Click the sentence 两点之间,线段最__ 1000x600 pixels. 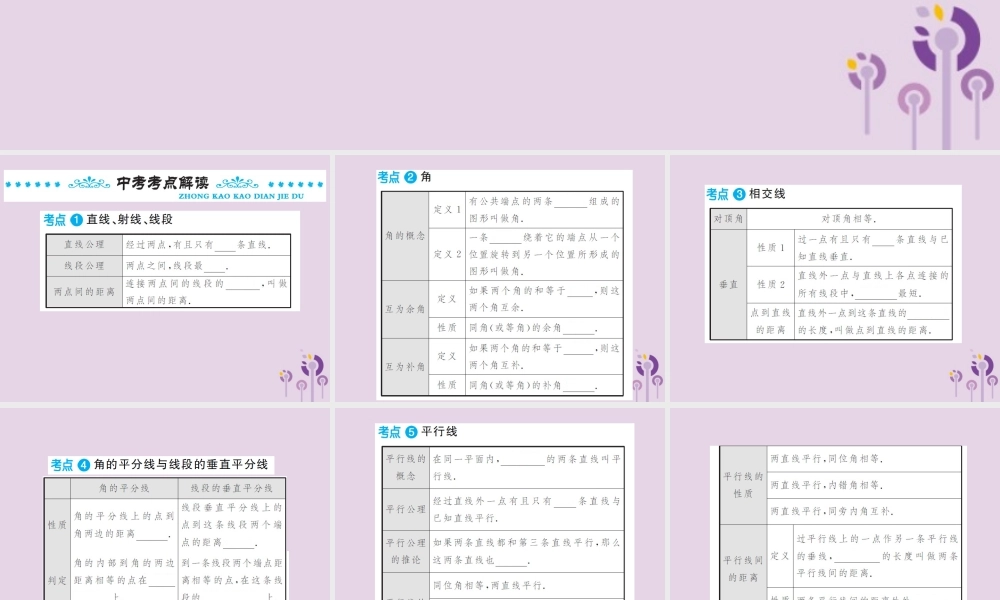pyautogui.click(x=177, y=265)
